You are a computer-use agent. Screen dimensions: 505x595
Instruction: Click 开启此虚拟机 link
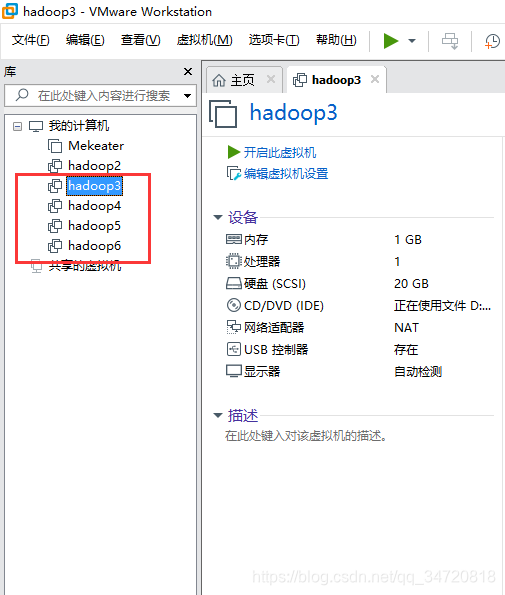coord(280,153)
